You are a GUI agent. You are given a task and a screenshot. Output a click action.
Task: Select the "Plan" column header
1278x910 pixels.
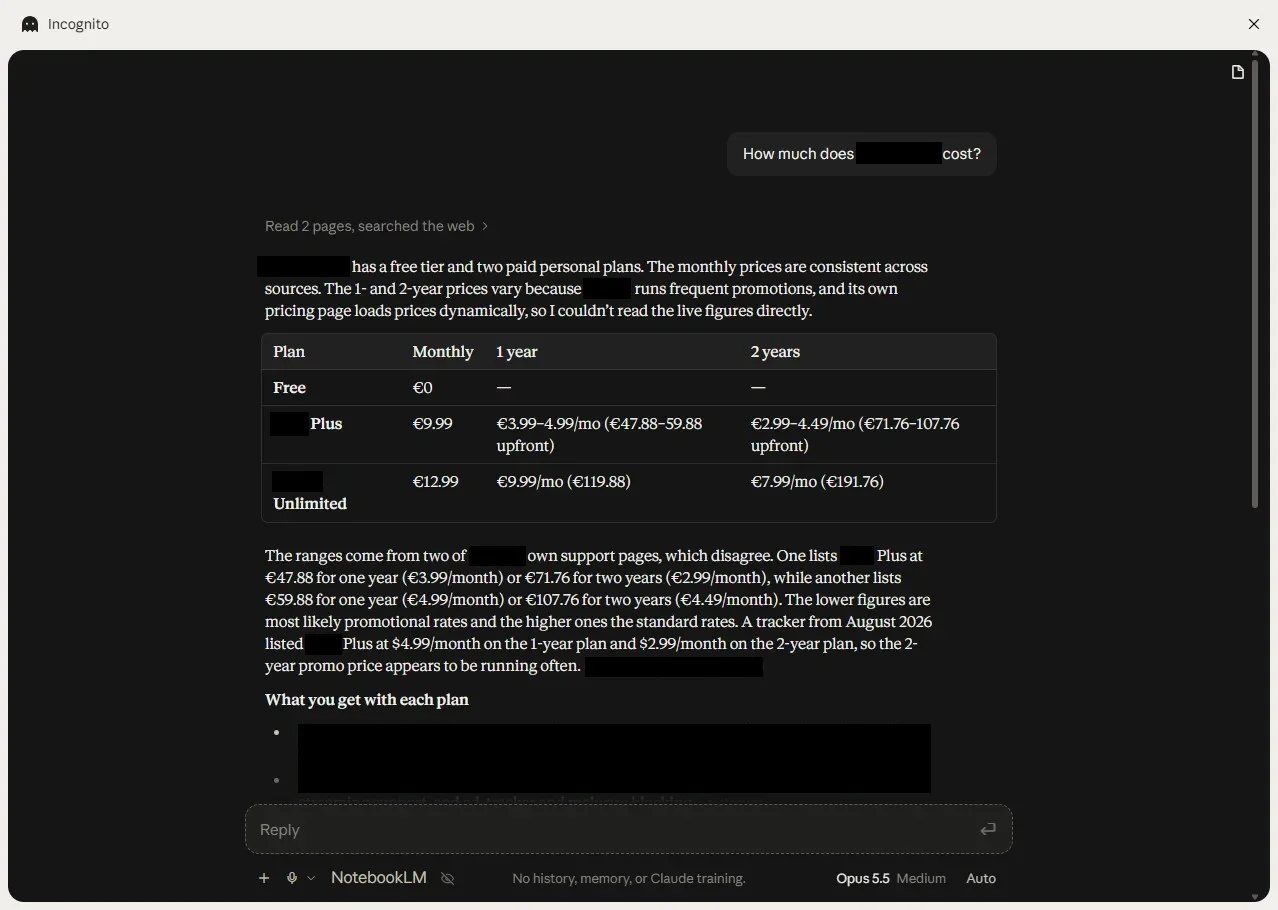[x=289, y=352]
